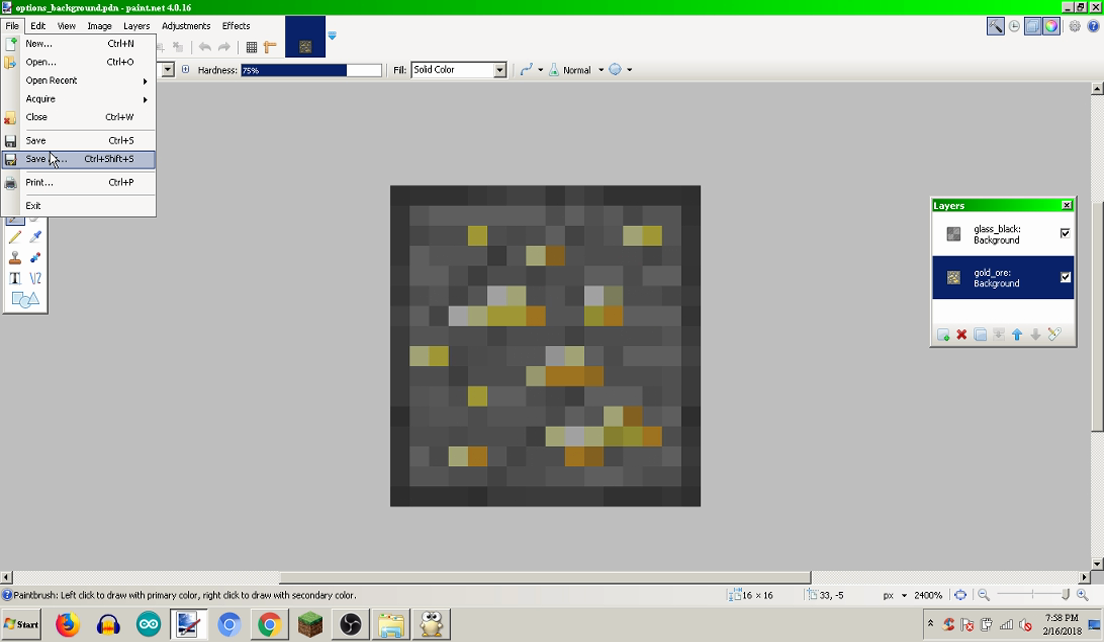Choose Save from File menu
Viewport: 1104px width, 642px height.
pyautogui.click(x=78, y=140)
